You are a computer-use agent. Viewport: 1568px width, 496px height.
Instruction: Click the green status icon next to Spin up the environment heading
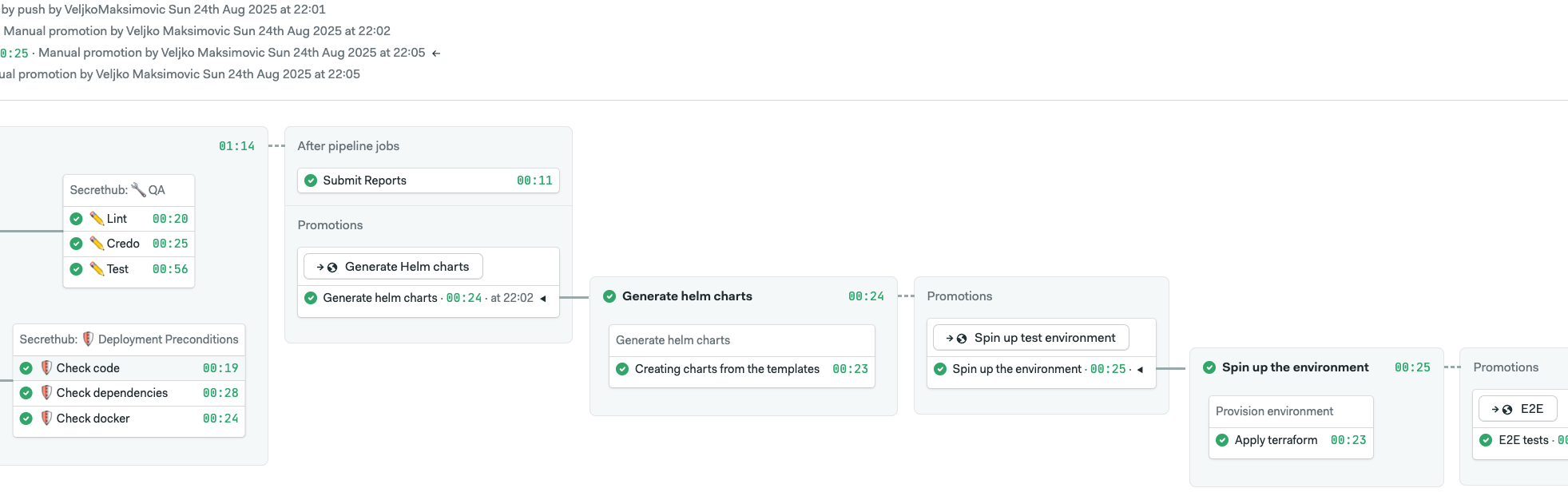[x=1209, y=367]
